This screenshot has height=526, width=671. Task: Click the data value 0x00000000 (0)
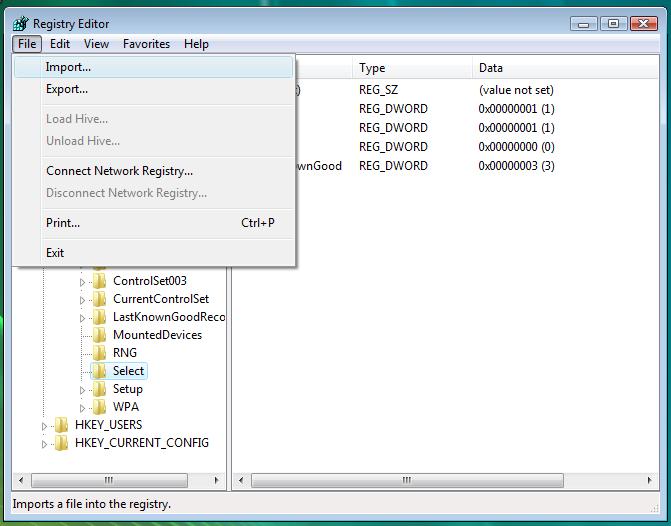coord(517,147)
